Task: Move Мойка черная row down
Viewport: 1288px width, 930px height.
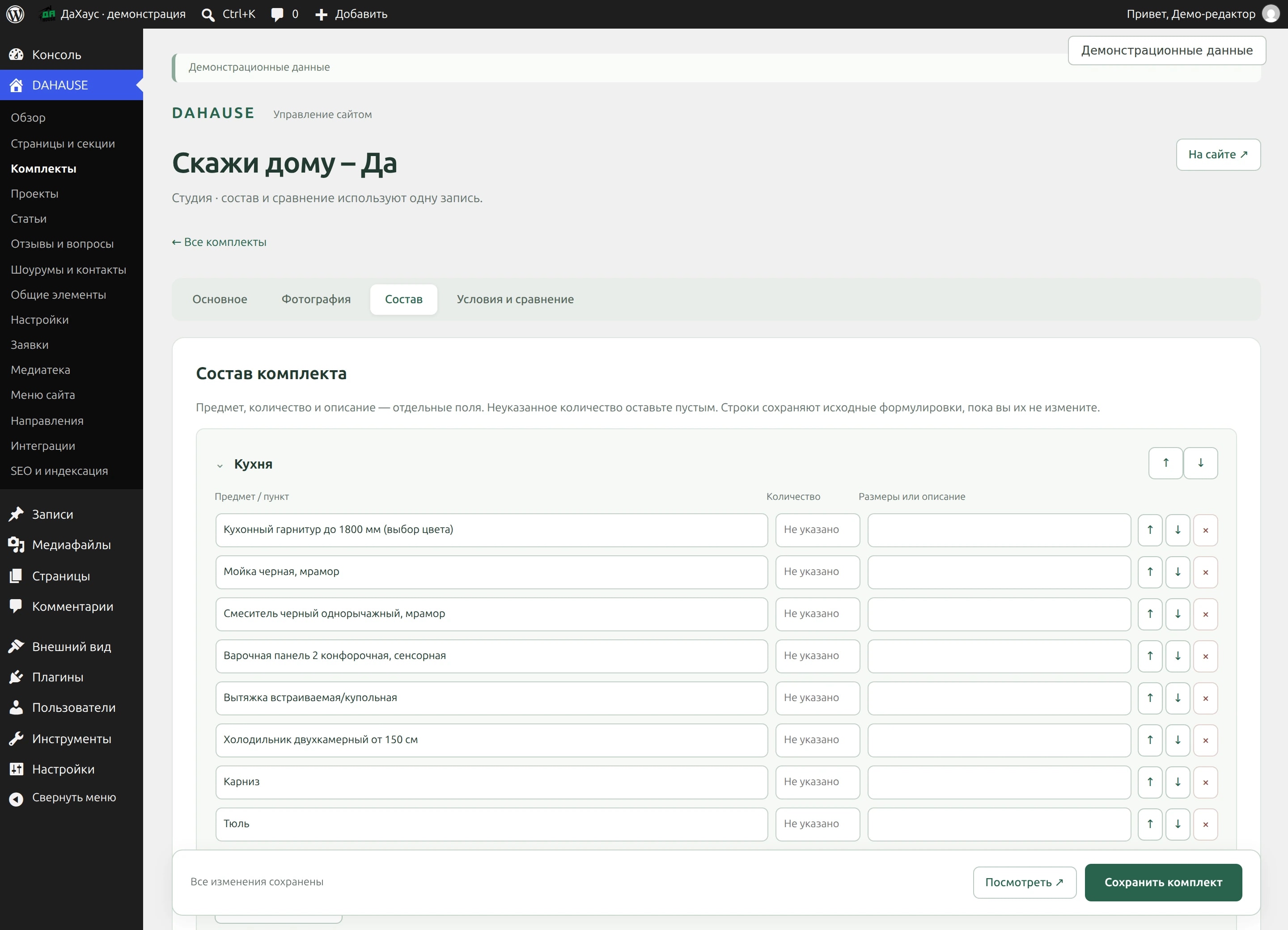Action: click(x=1178, y=572)
